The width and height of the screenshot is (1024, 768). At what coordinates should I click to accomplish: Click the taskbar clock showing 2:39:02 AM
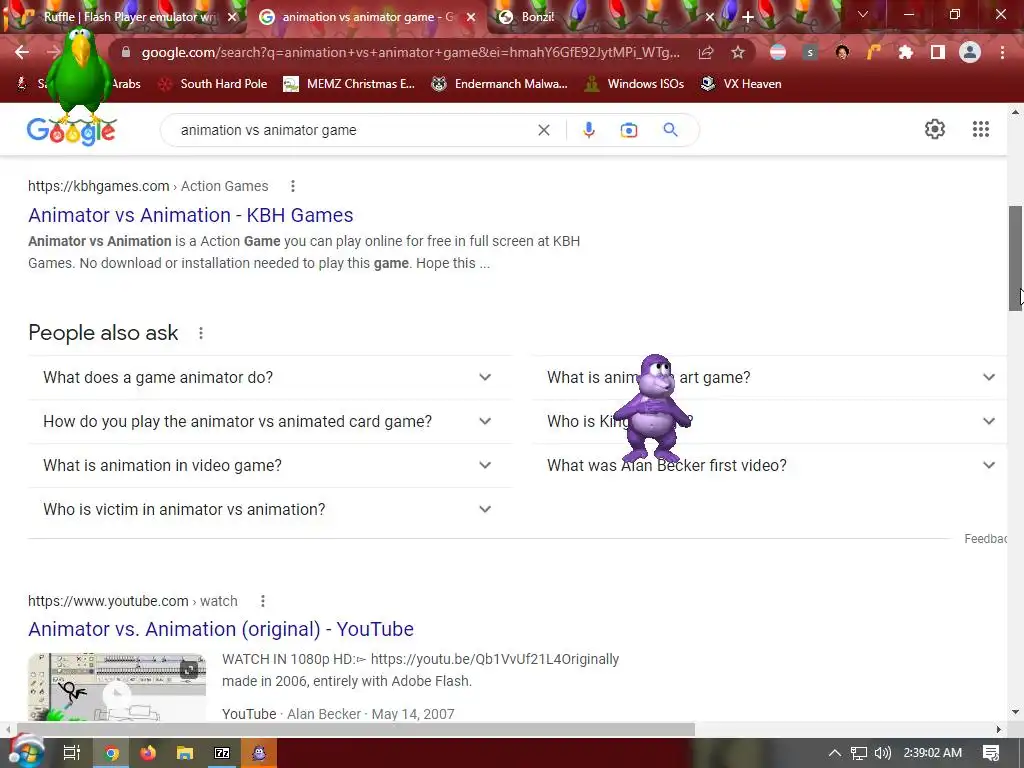click(933, 753)
